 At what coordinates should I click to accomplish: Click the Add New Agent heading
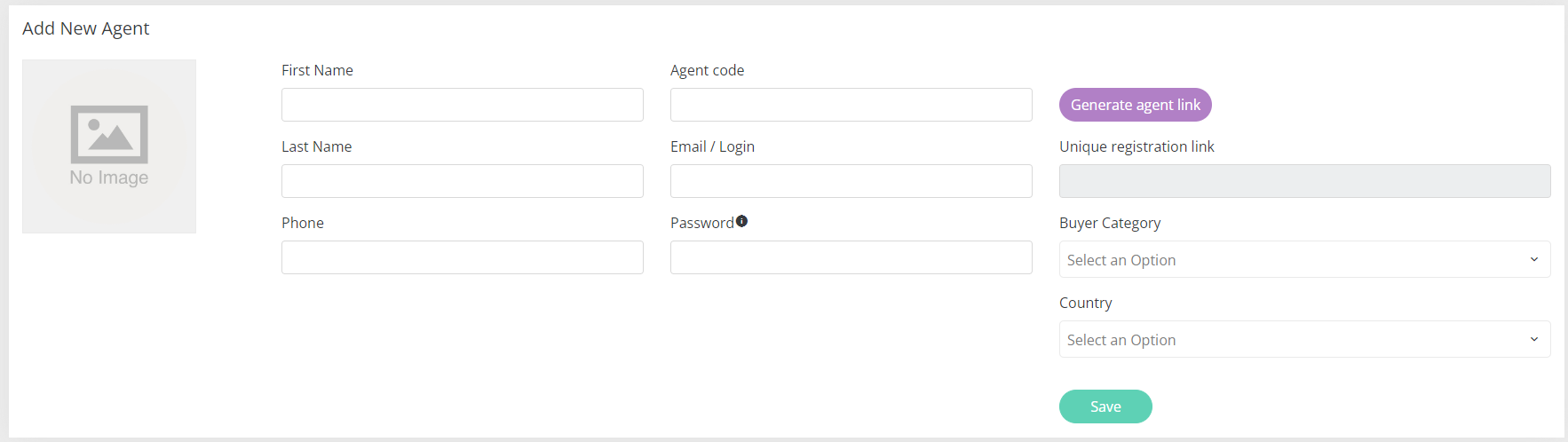[x=86, y=28]
